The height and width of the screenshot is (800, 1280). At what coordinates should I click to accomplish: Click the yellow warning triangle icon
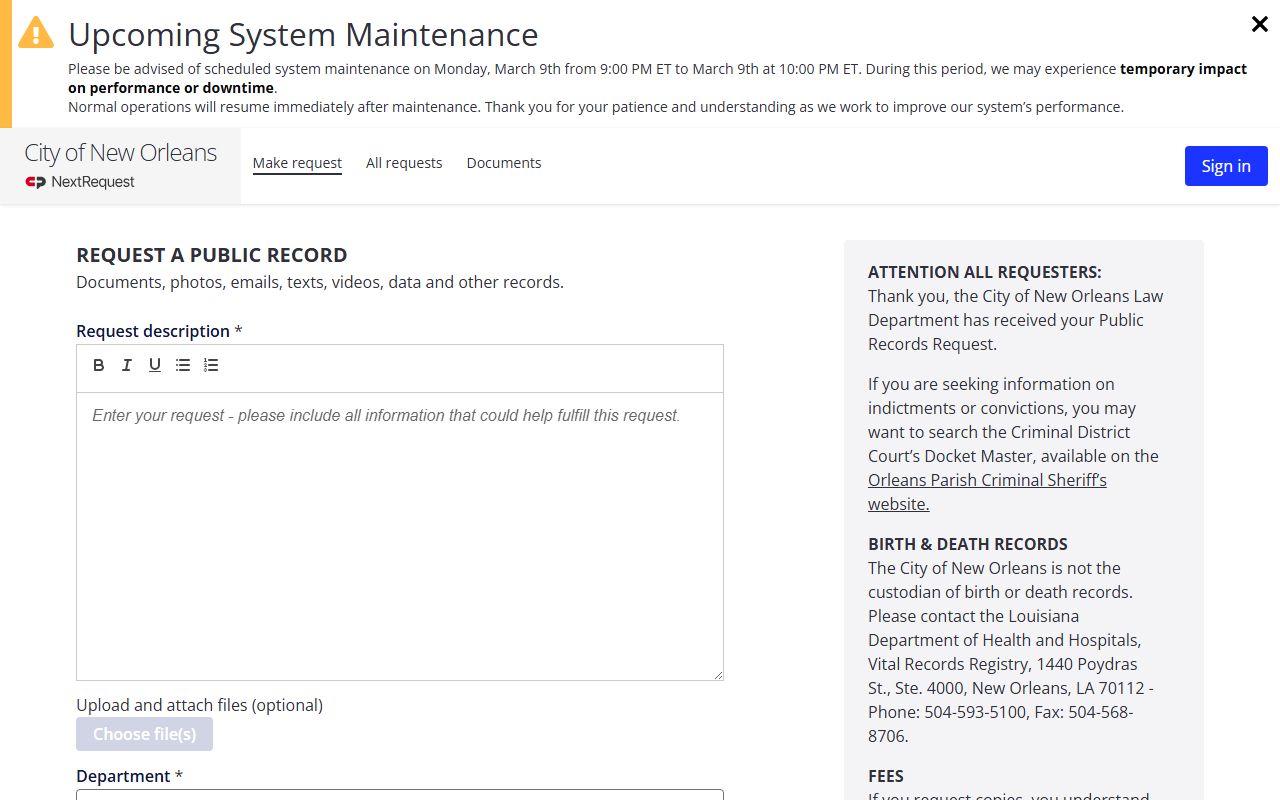[36, 33]
